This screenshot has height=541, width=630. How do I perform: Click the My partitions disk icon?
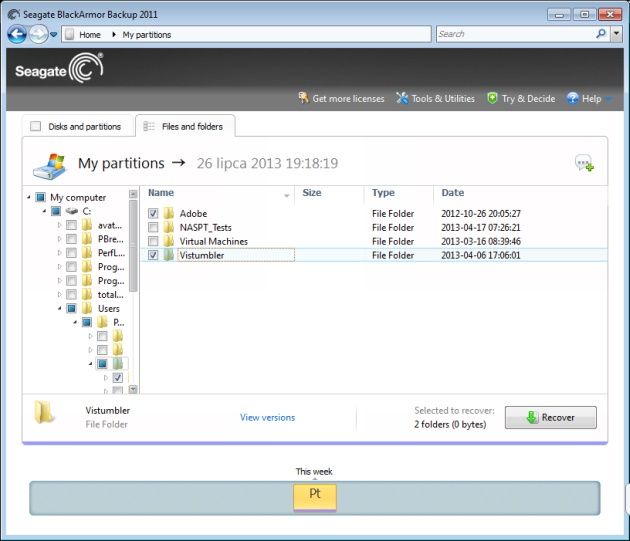[x=50, y=166]
